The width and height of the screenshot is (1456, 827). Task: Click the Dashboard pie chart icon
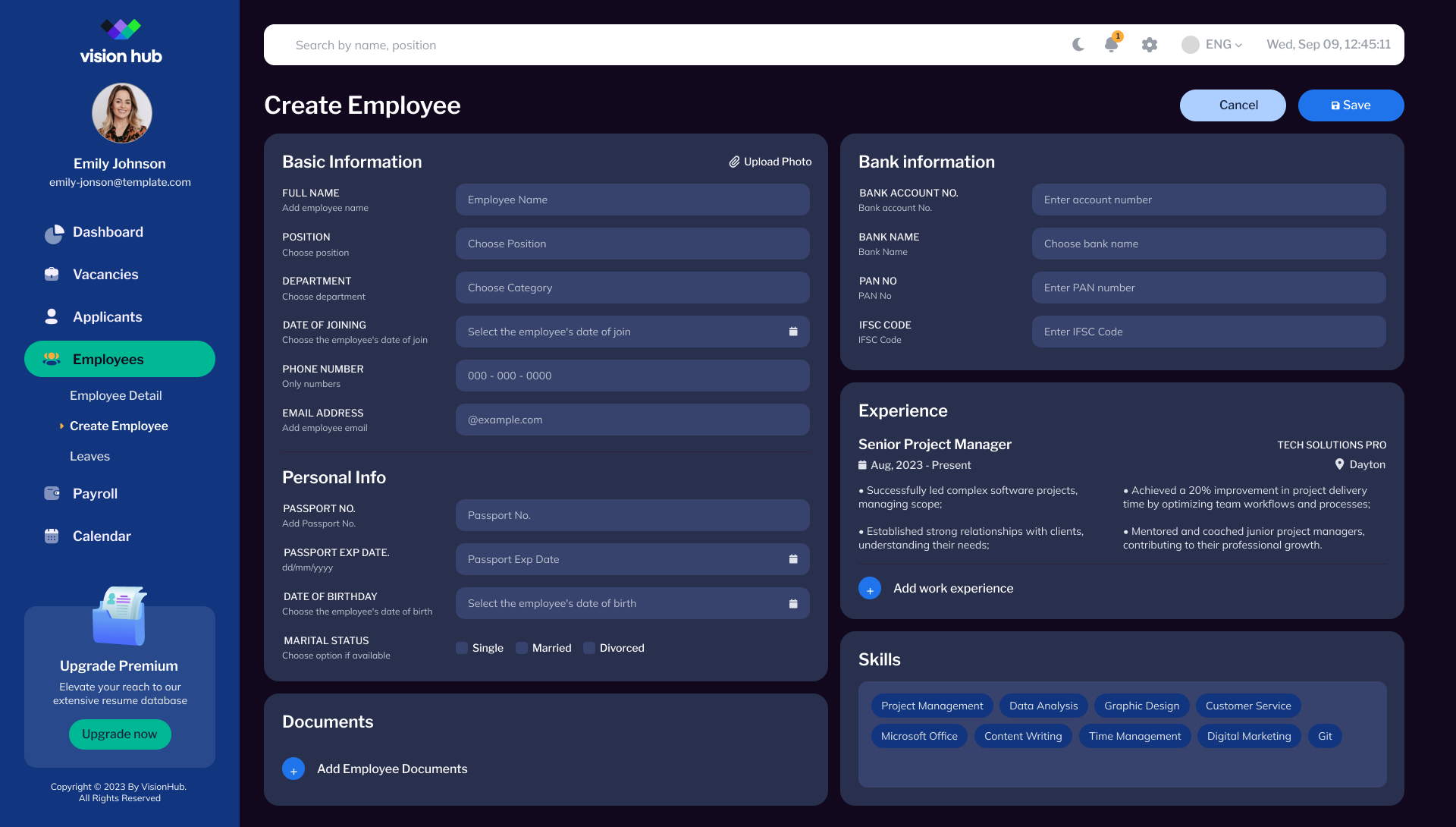coord(54,234)
